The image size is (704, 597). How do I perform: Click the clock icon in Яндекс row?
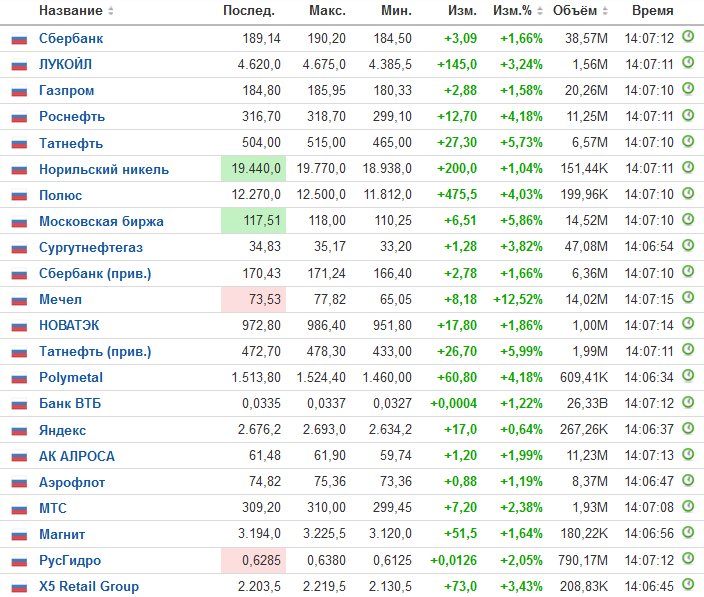[688, 428]
